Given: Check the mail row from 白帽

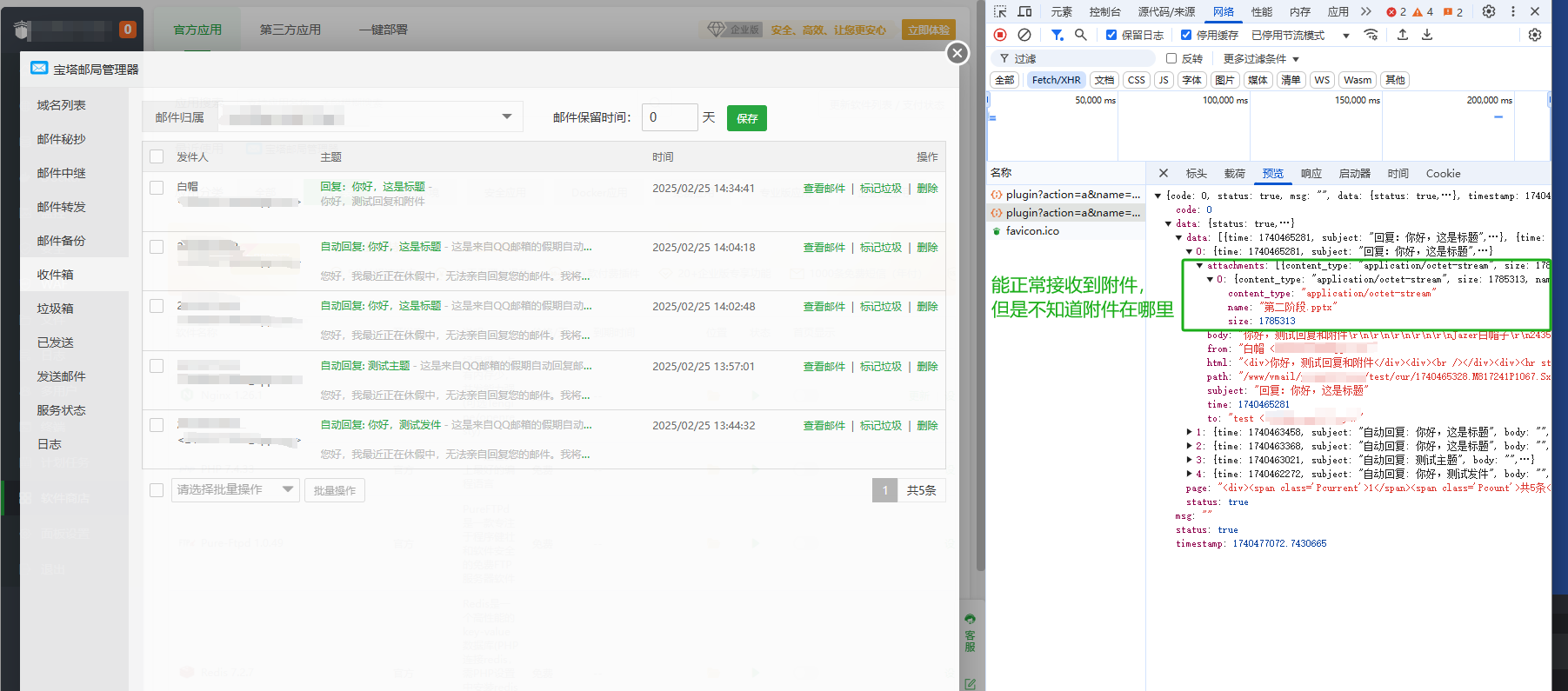Looking at the screenshot, I should coord(157,187).
